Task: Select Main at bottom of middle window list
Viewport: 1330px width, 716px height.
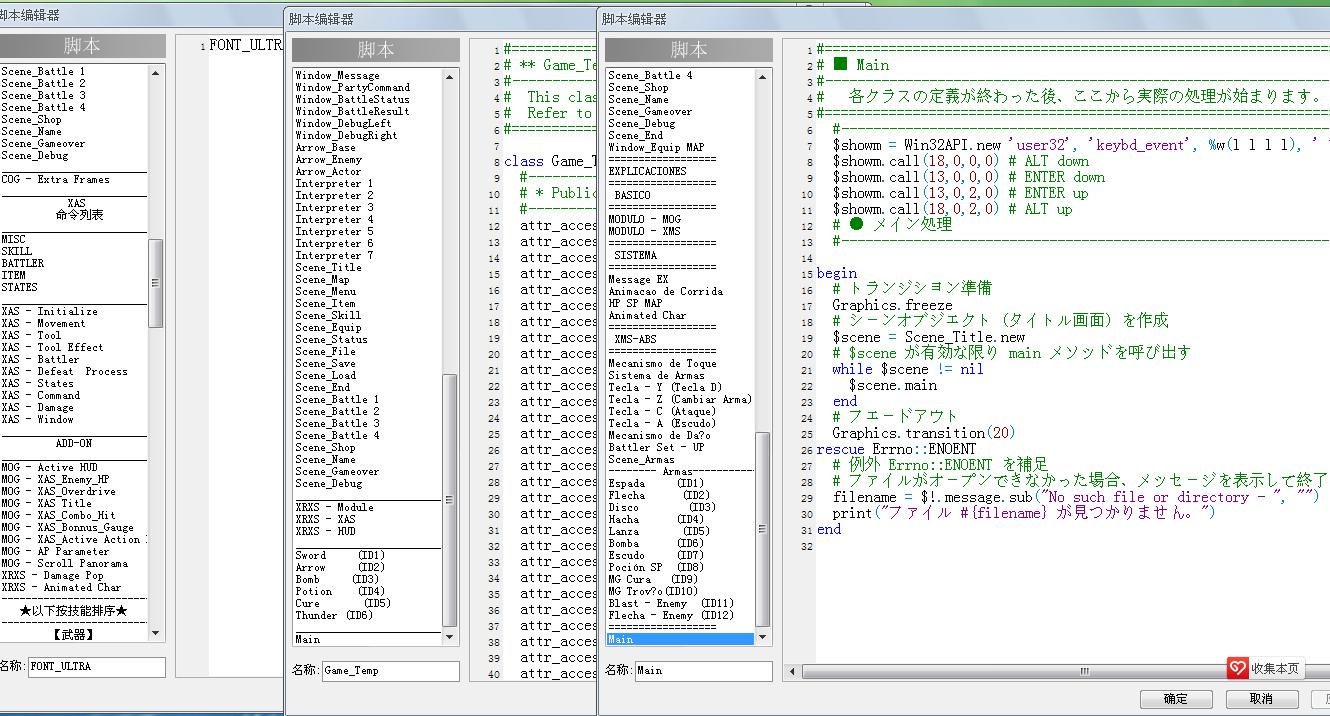Action: (x=308, y=639)
